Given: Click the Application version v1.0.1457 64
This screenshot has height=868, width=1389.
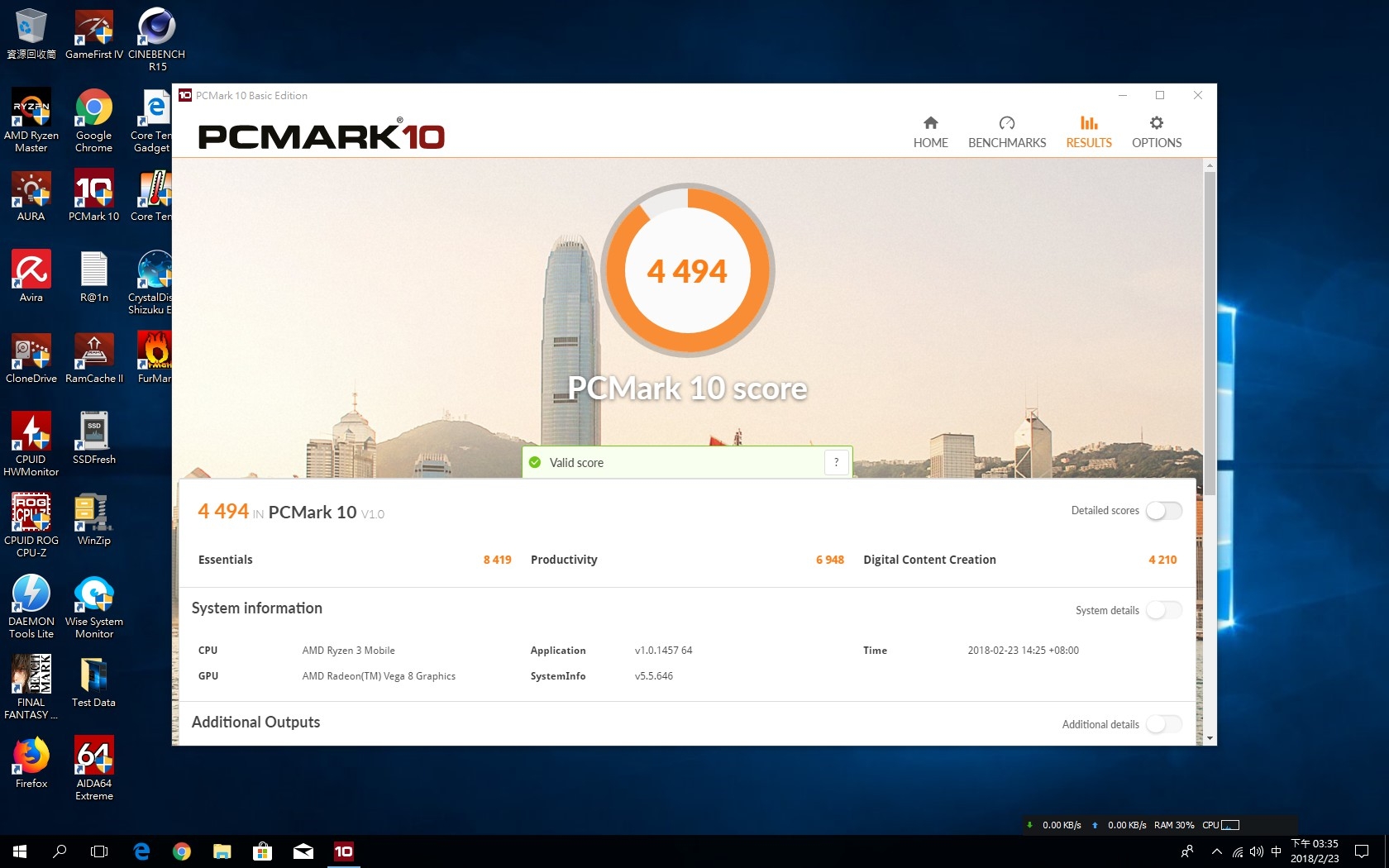Looking at the screenshot, I should click(663, 651).
